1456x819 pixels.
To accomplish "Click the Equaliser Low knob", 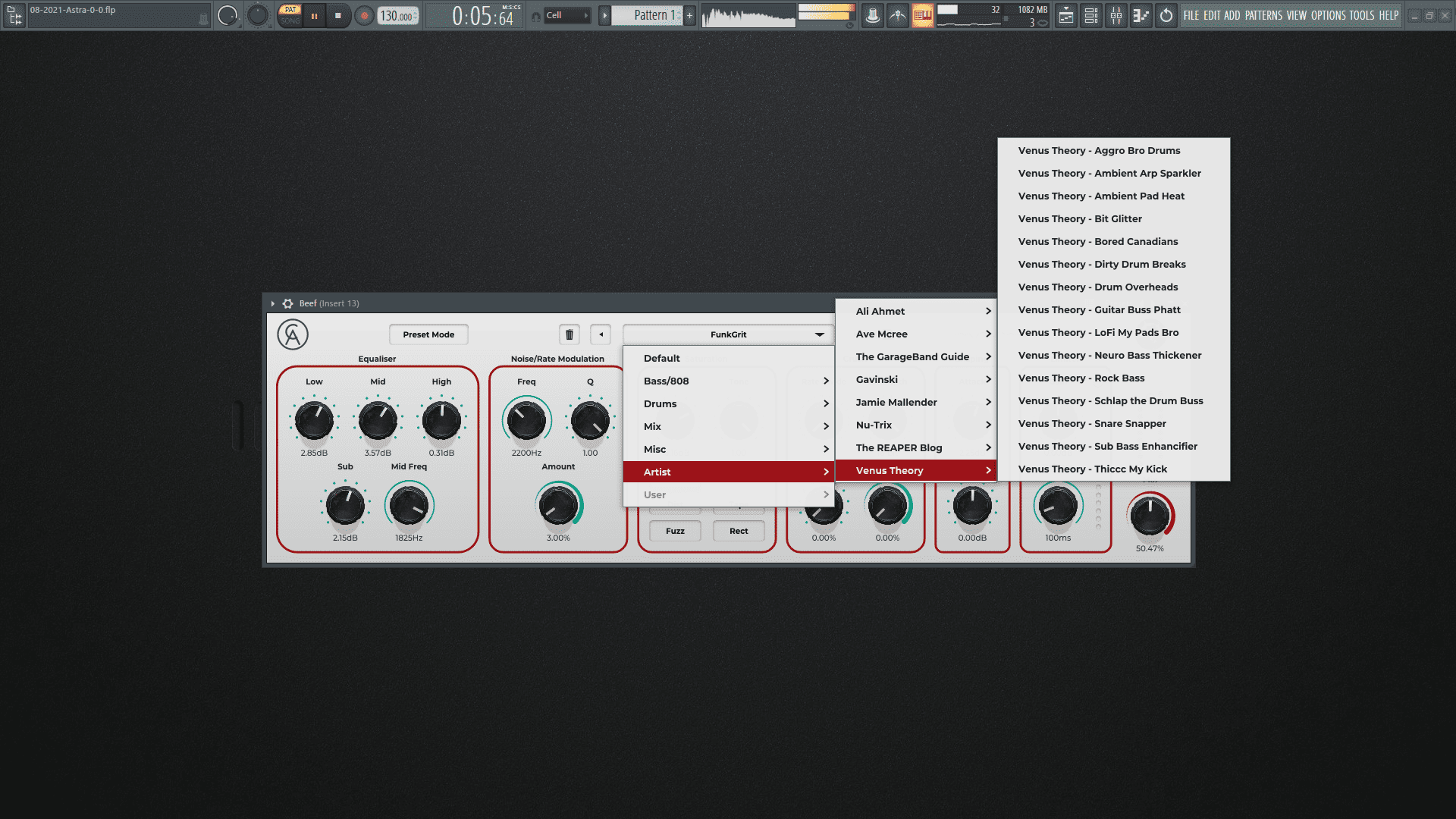I will [314, 421].
